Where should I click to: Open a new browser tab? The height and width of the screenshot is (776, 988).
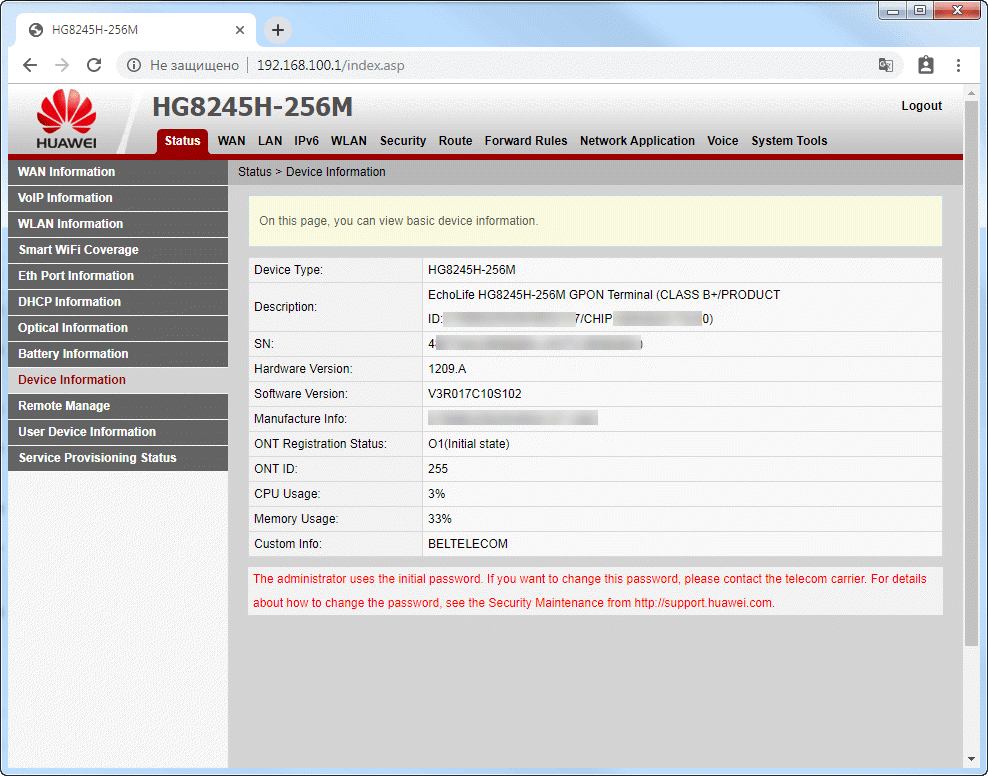pyautogui.click(x=278, y=30)
